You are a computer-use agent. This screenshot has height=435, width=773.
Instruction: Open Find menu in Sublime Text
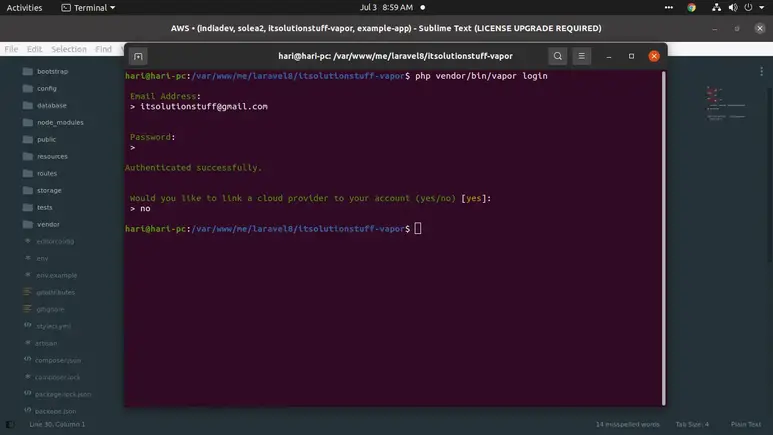[x=104, y=49]
